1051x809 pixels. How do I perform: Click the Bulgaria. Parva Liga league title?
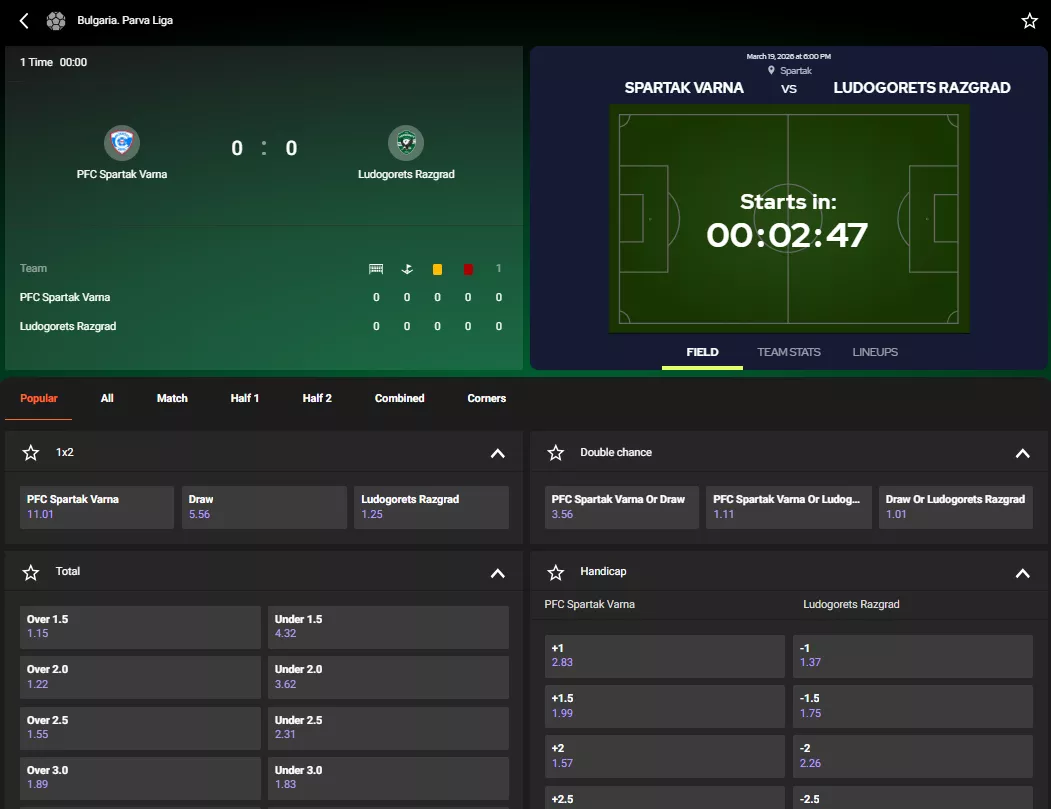tap(125, 21)
